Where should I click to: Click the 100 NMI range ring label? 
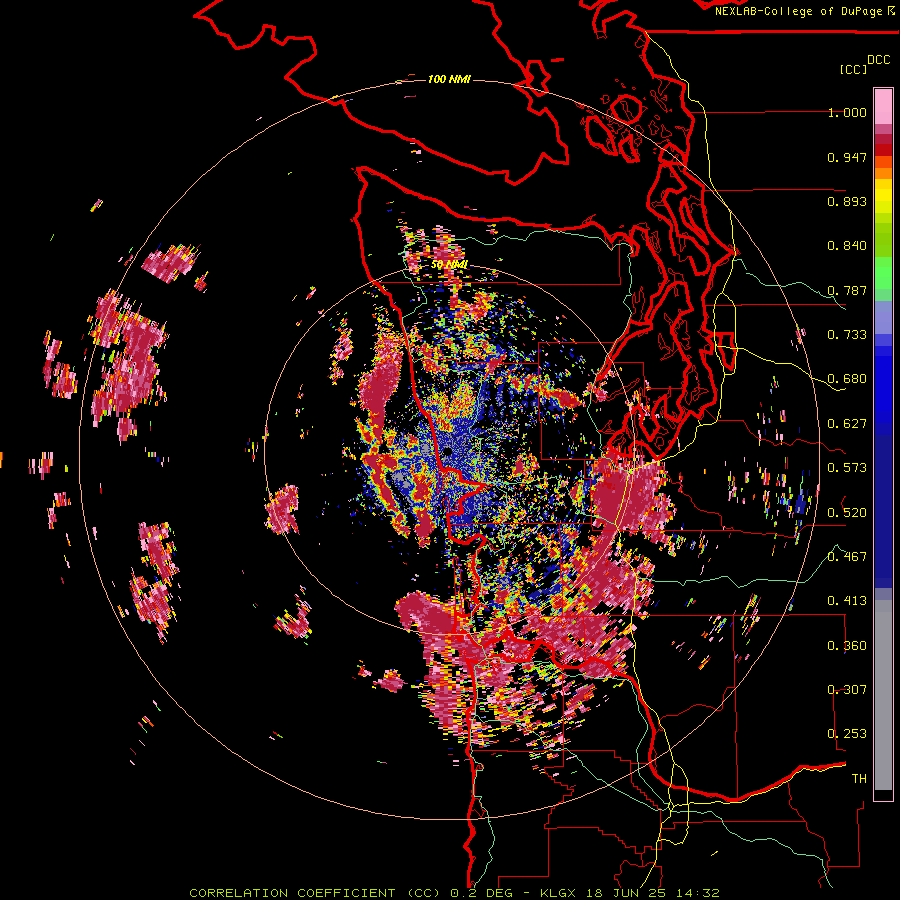pos(449,79)
